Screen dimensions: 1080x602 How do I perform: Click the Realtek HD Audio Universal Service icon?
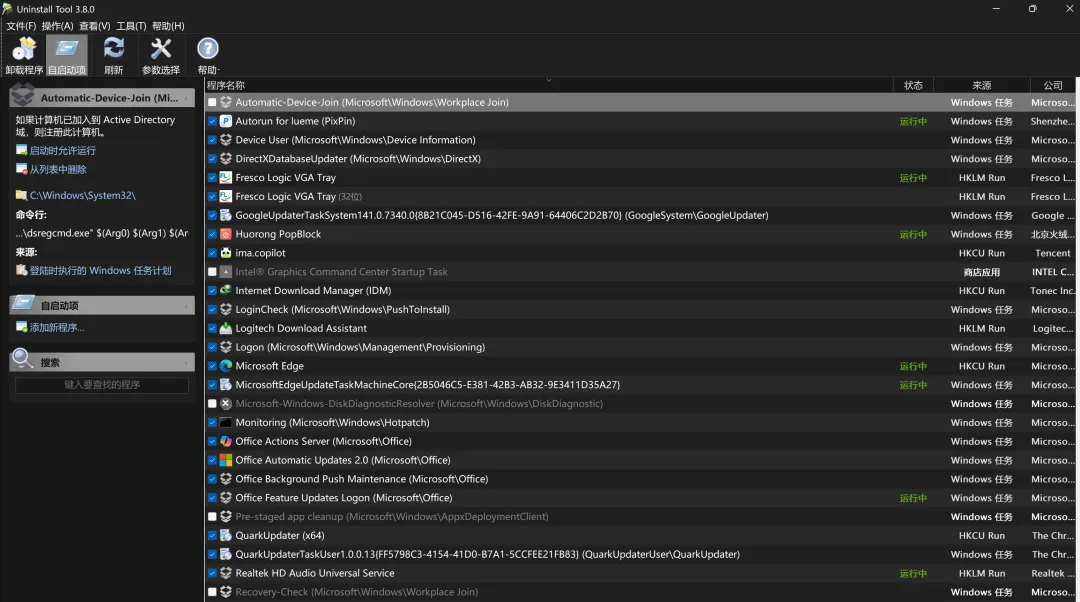tap(225, 573)
